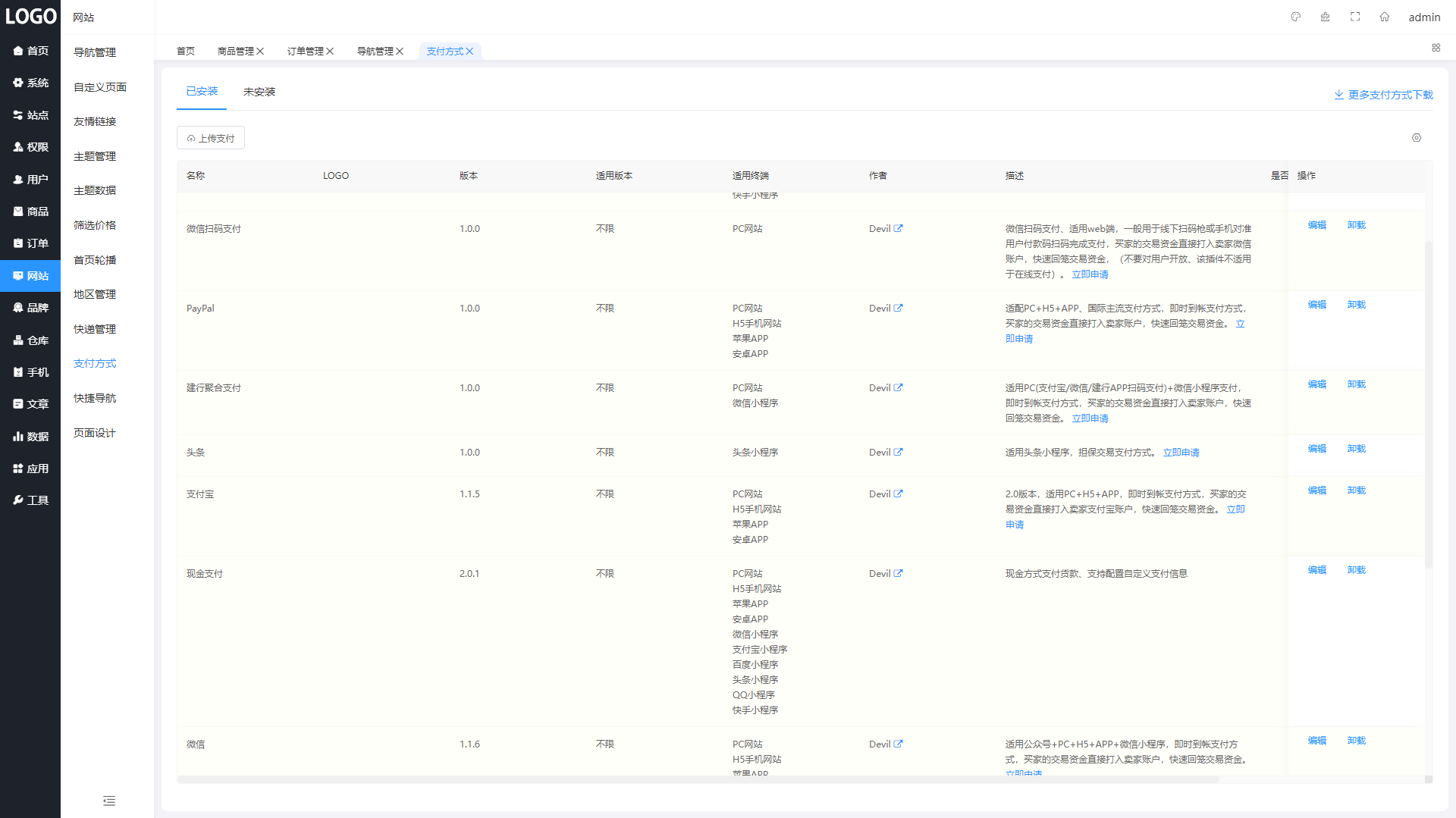Click the admin user name
The height and width of the screenshot is (818, 1456).
[1424, 17]
